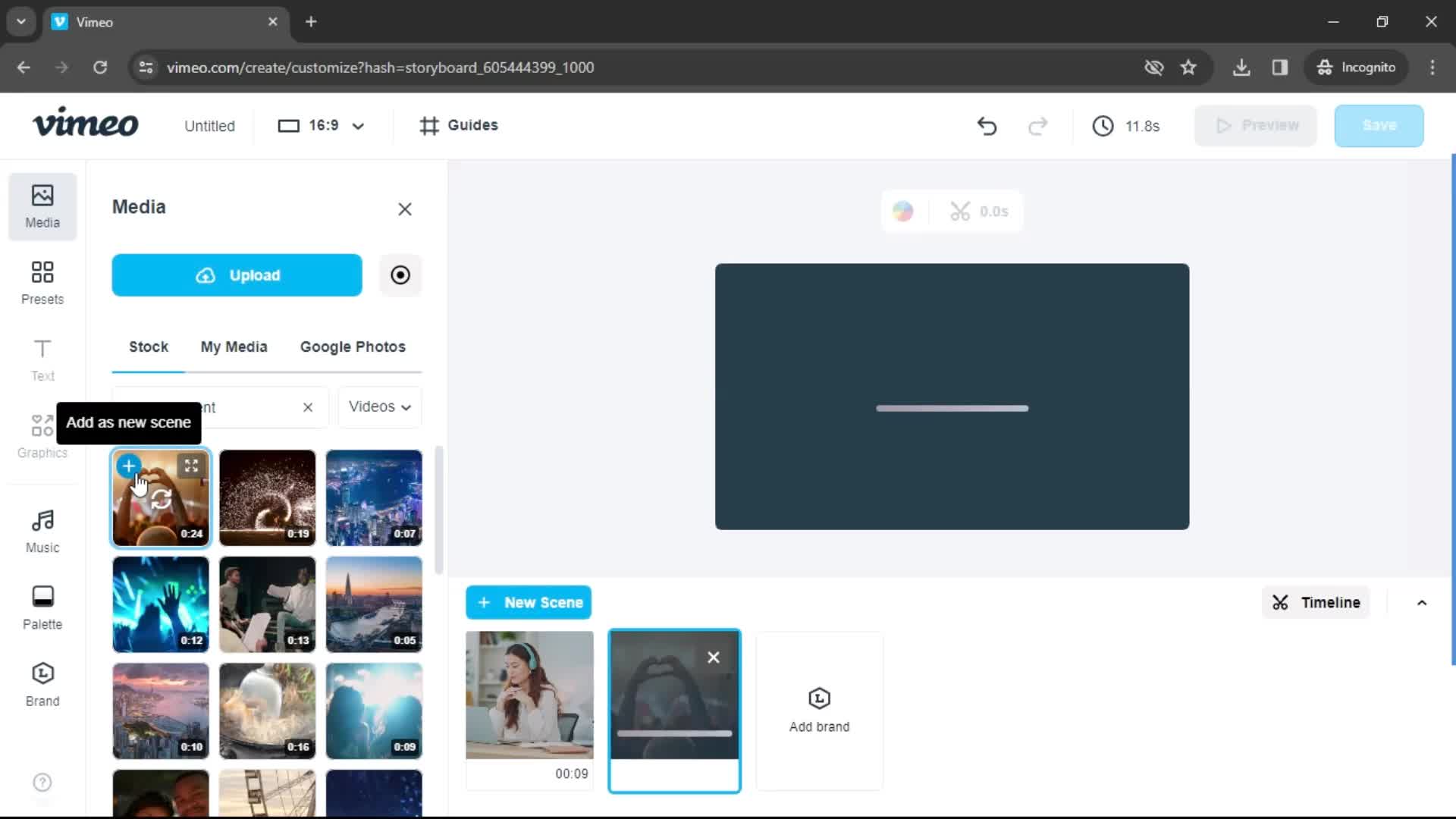The height and width of the screenshot is (819, 1456).
Task: Click the Vimeo logo
Action: tap(86, 123)
